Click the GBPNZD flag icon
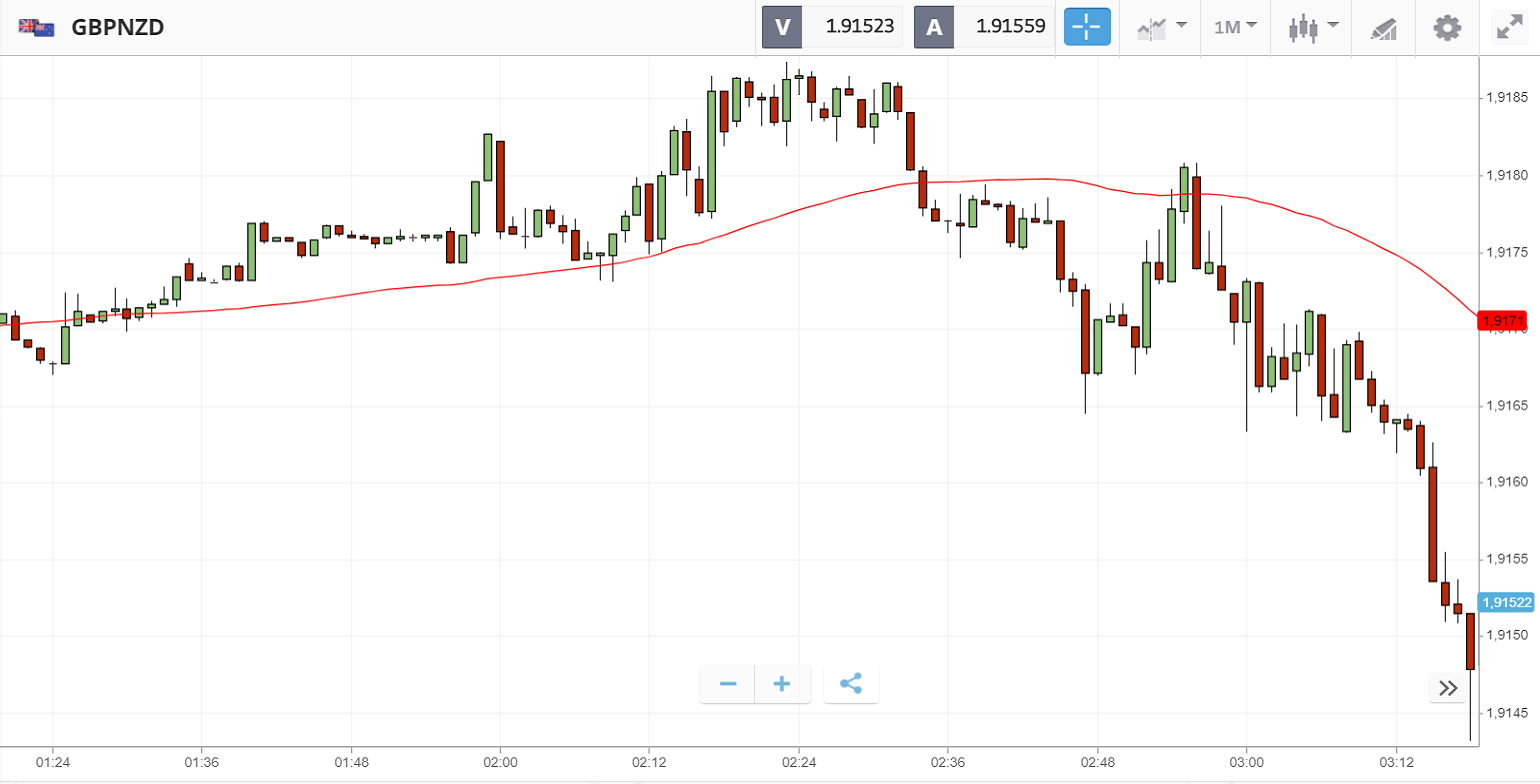This screenshot has width=1540, height=784. pyautogui.click(x=36, y=27)
